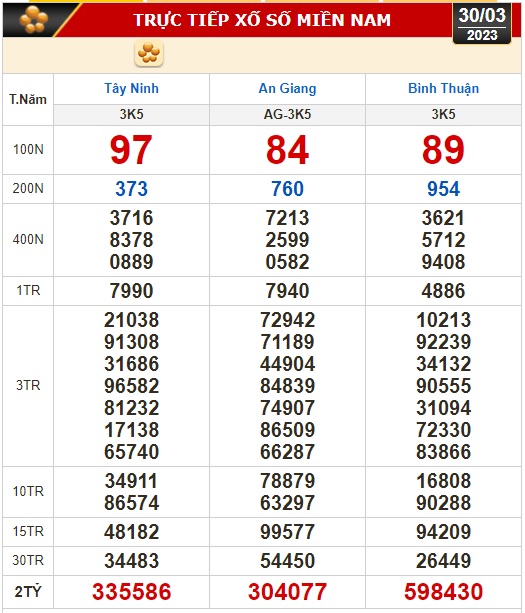
Task: Click the 15TR number 48182
Action: pyautogui.click(x=131, y=532)
